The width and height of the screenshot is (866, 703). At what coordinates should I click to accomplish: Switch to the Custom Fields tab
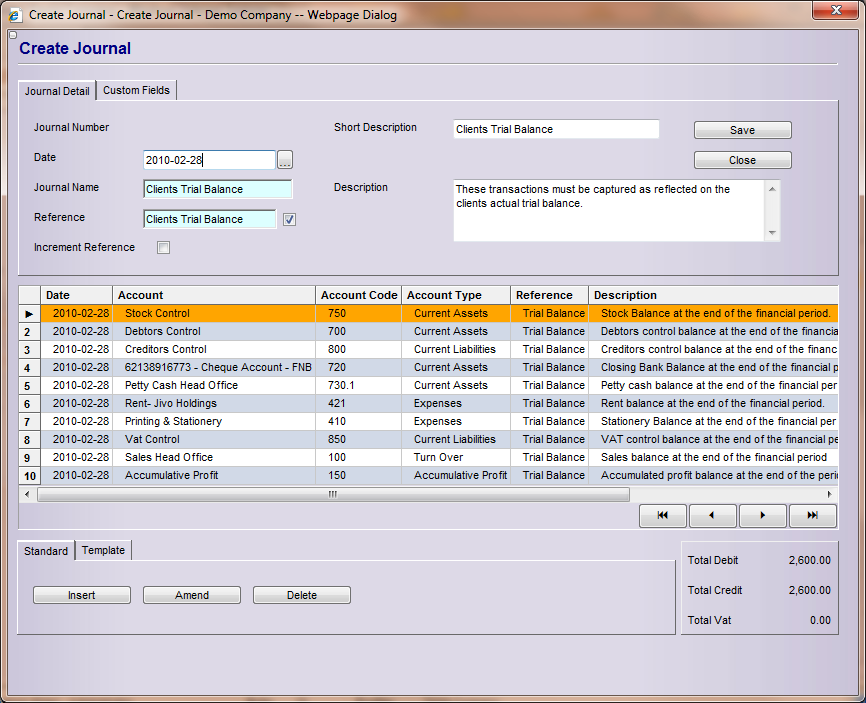(x=137, y=90)
